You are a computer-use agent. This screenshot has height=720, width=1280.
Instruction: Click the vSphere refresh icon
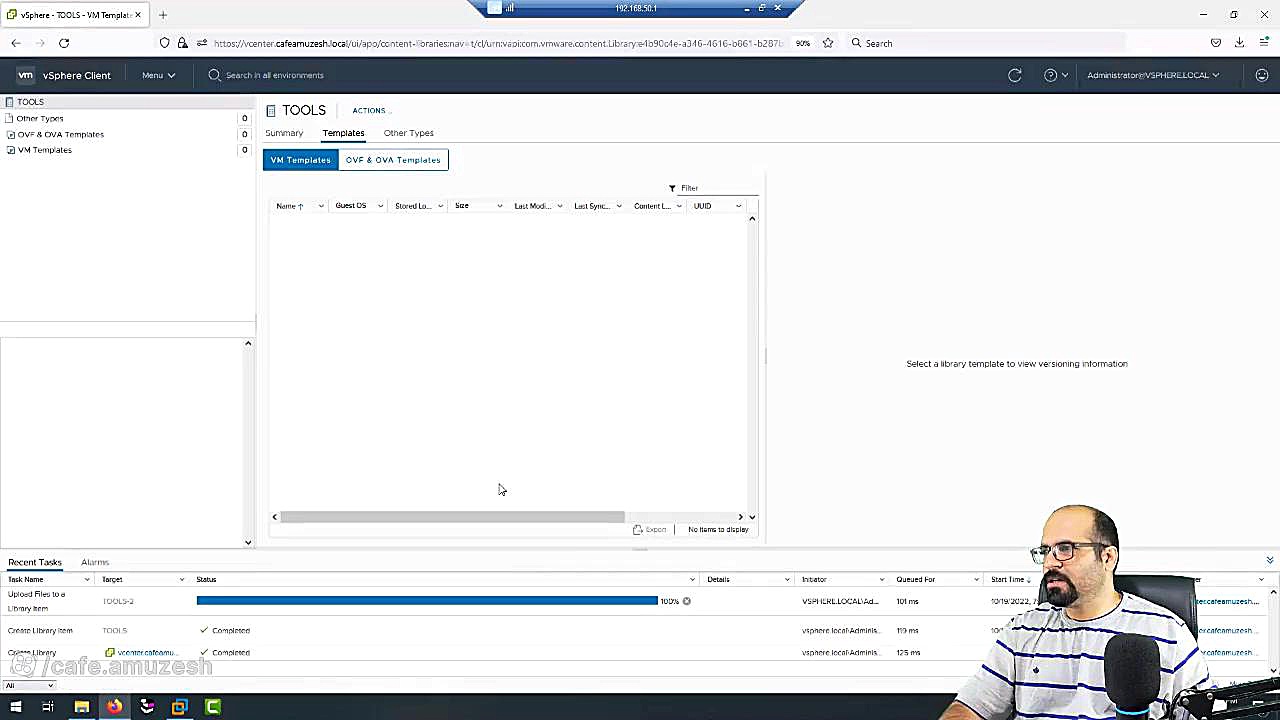pyautogui.click(x=1015, y=75)
